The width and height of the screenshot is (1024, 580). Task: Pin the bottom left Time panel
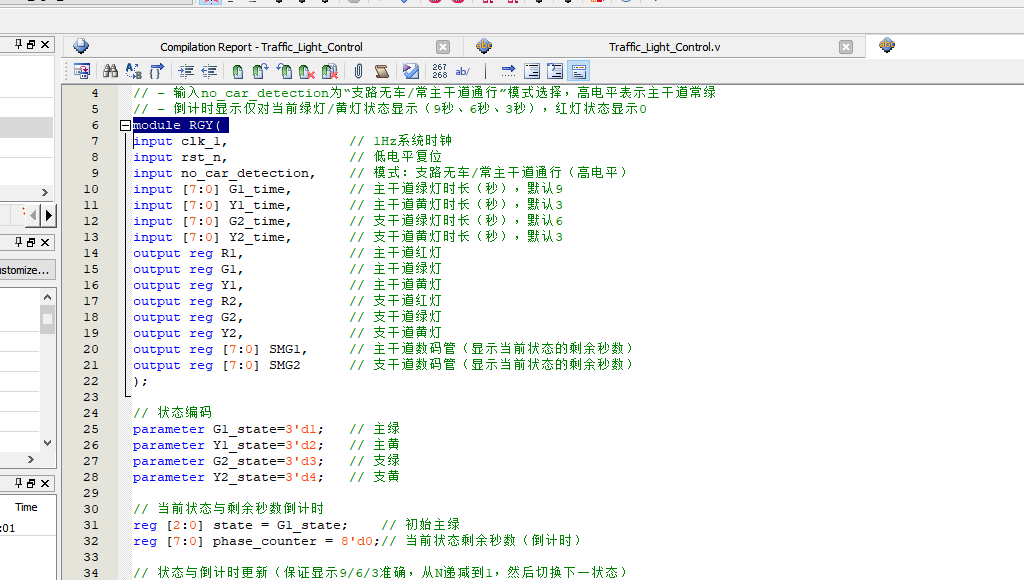tap(18, 483)
